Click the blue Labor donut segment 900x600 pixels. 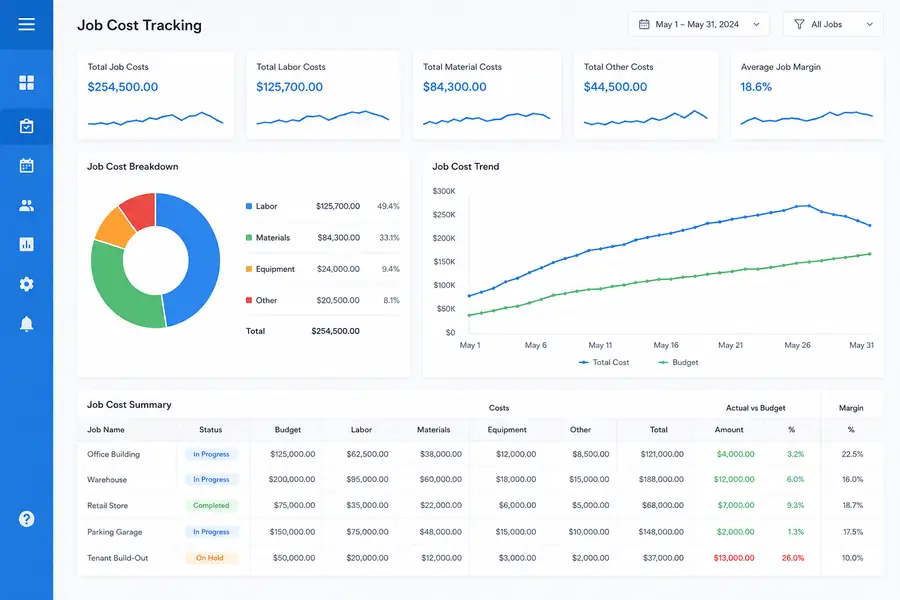point(202,258)
